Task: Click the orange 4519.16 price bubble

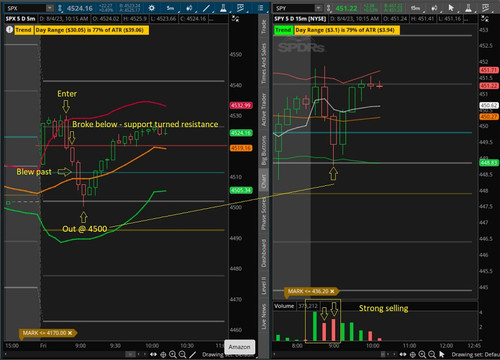Action: coord(241,148)
